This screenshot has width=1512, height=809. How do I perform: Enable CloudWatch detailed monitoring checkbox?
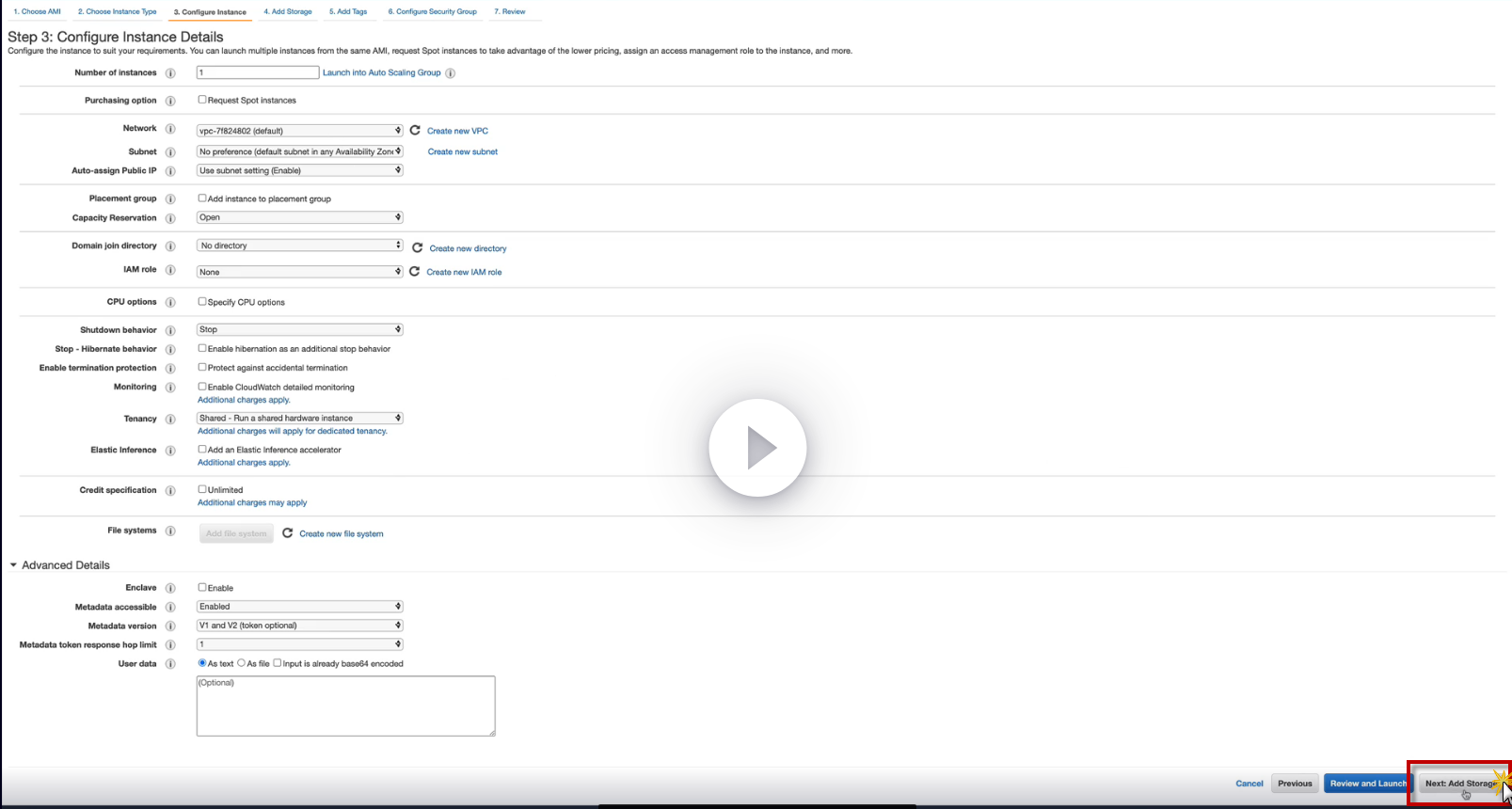[x=201, y=387]
